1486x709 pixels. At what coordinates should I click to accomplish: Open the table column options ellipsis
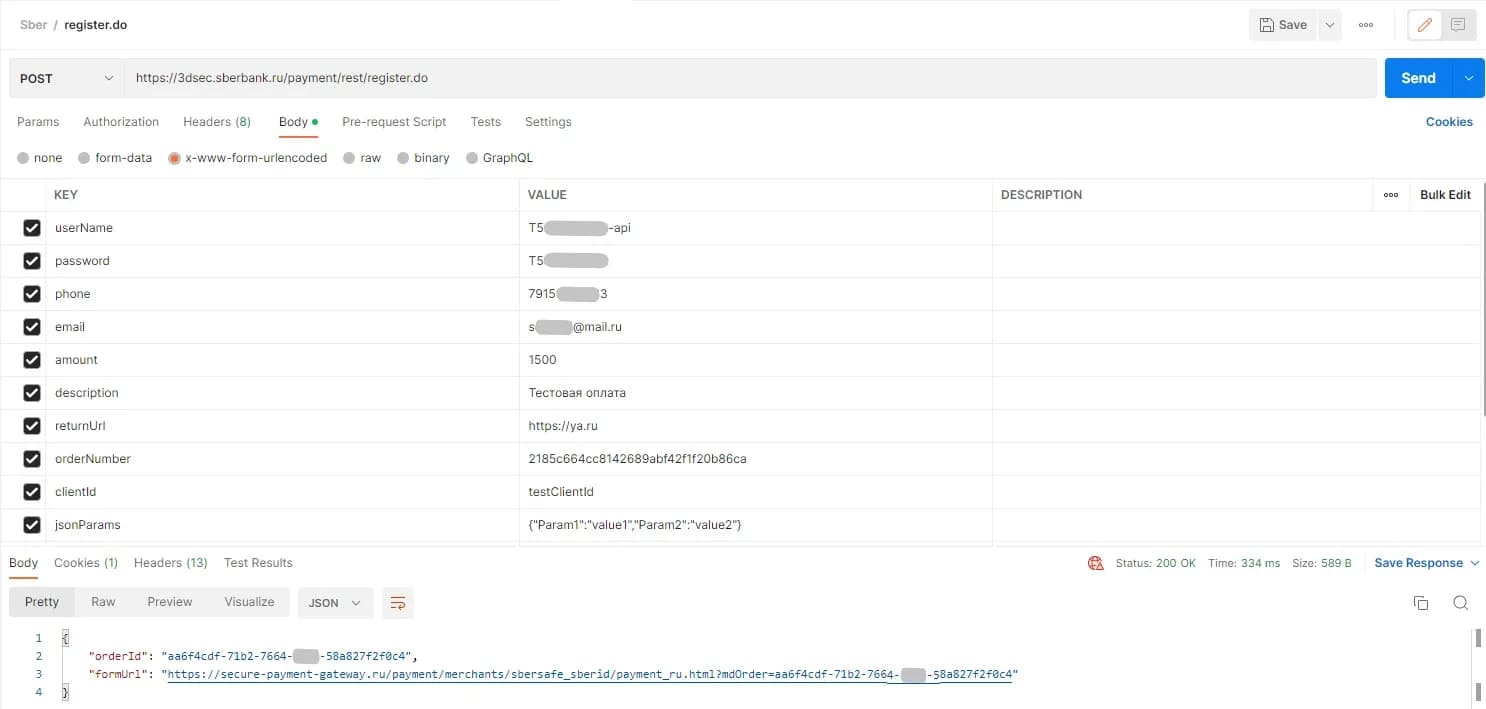[1391, 195]
